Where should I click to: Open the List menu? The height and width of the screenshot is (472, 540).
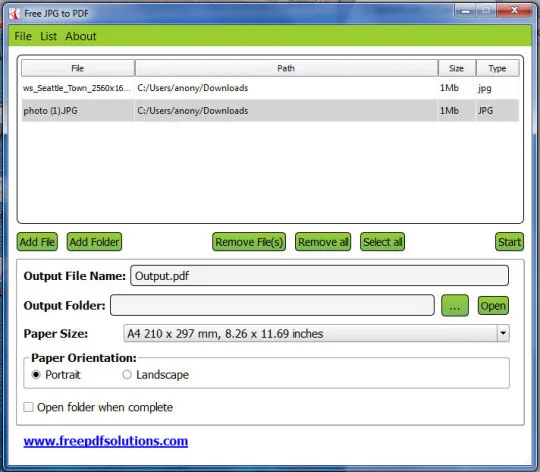(48, 36)
